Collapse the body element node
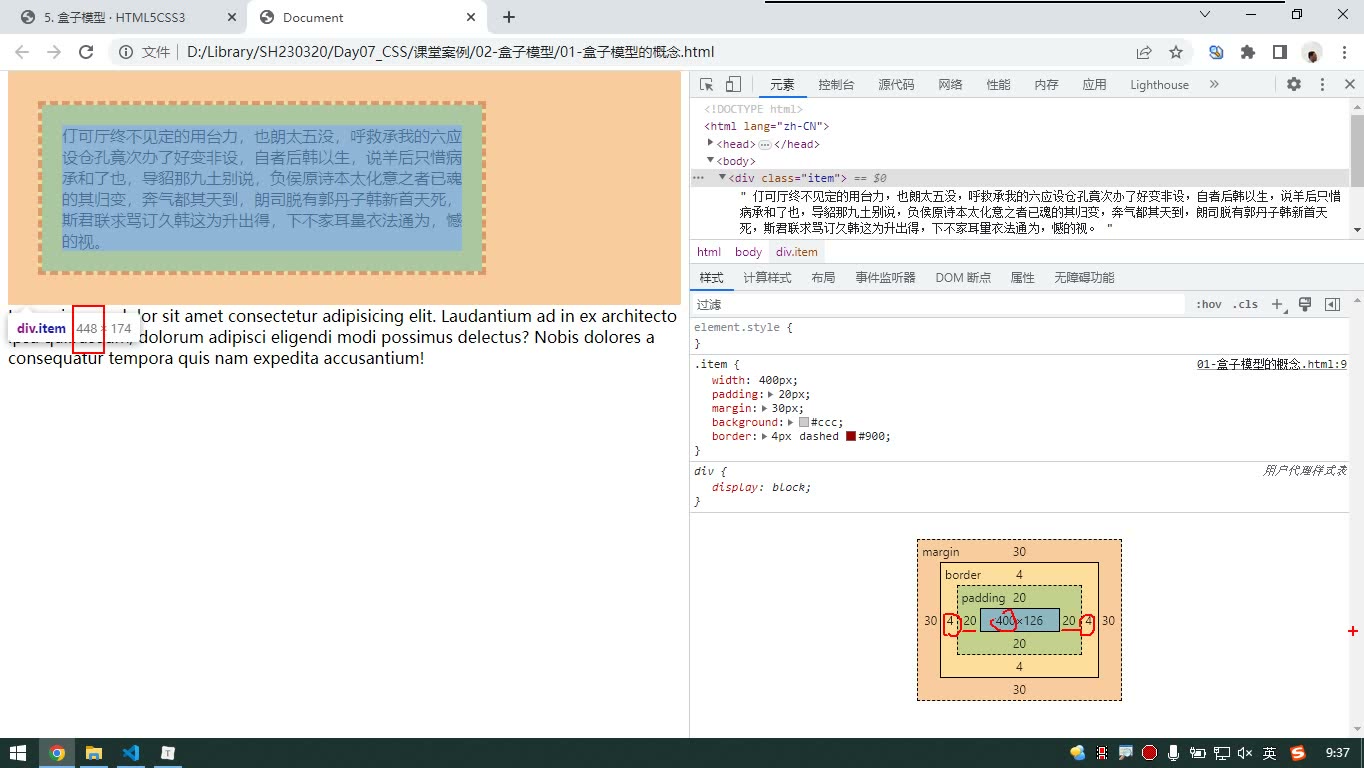 point(711,160)
